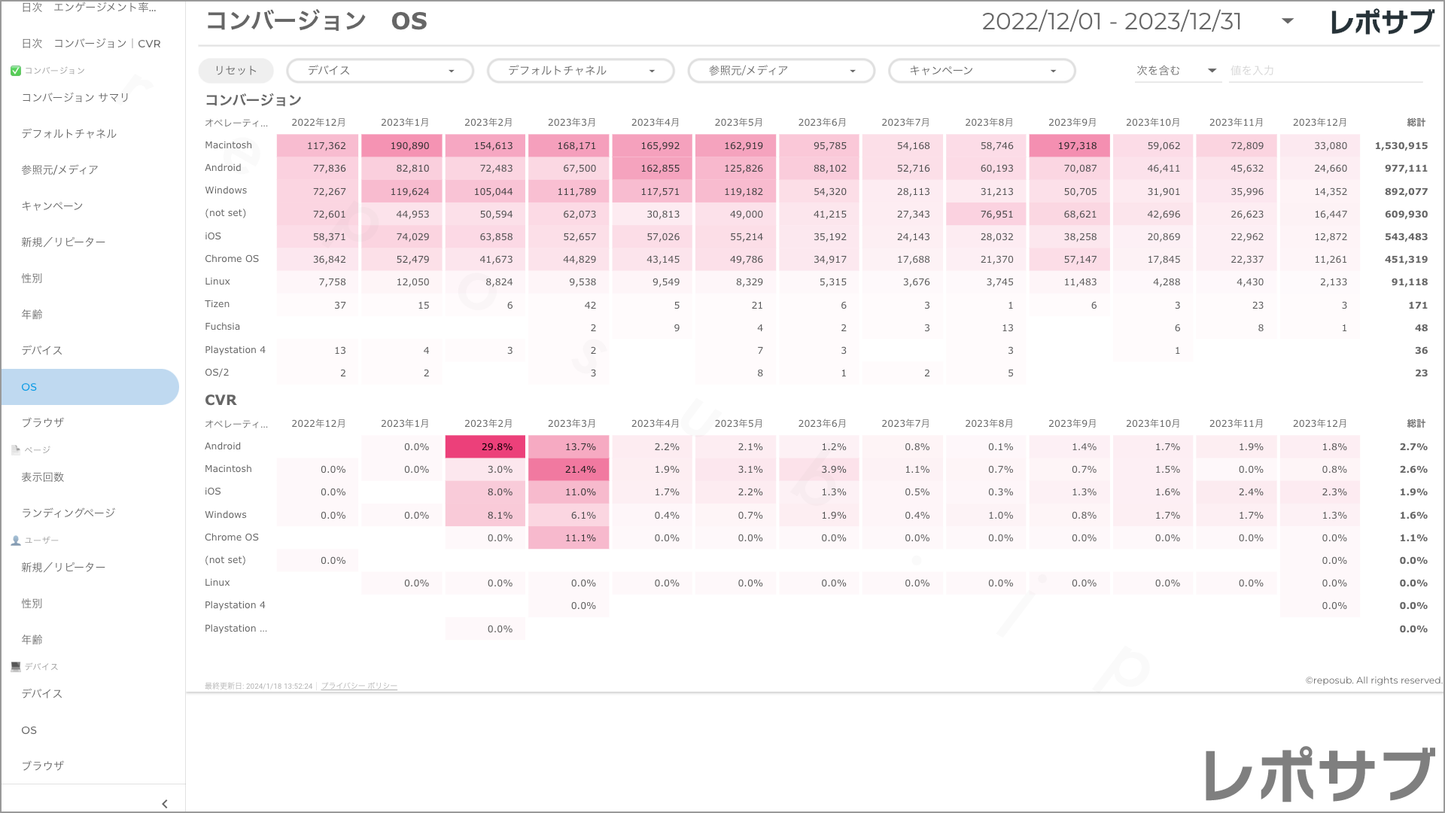The width and height of the screenshot is (1445, 813).
Task: Collapse the sidebar with the left chevron
Action: [165, 803]
